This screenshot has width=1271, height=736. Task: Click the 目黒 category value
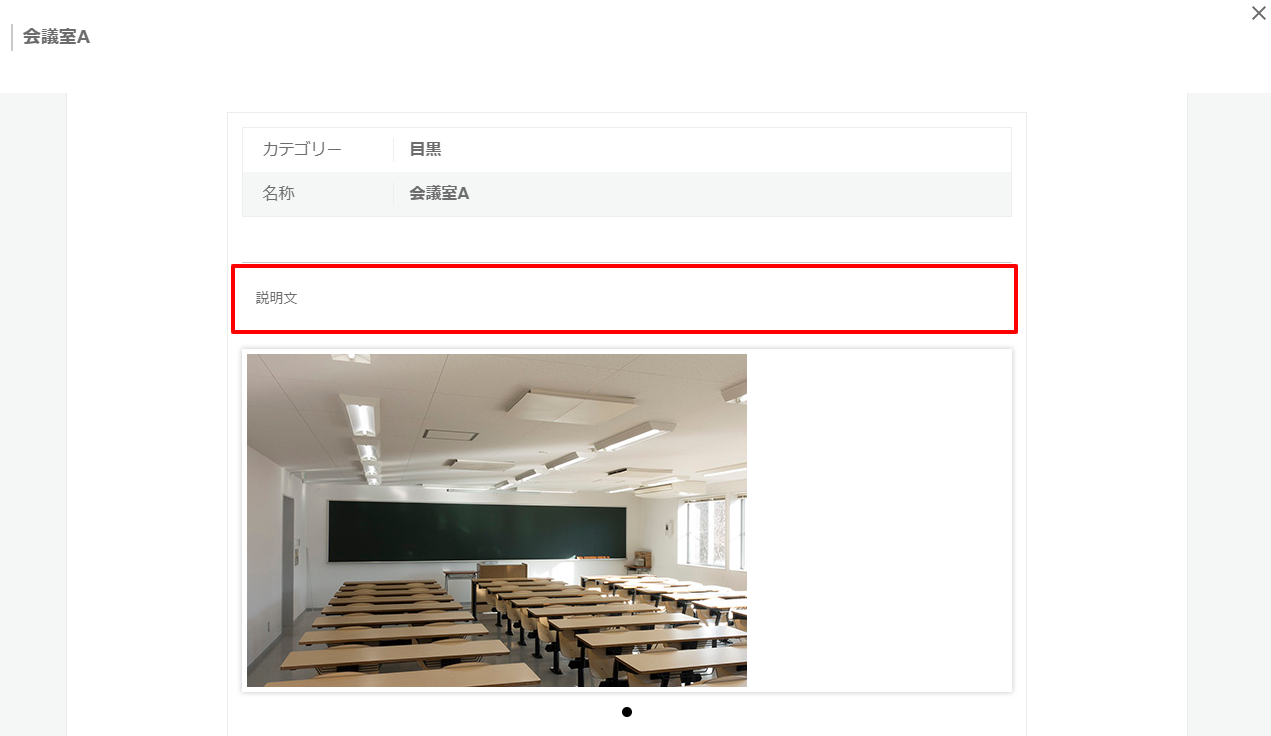[425, 149]
